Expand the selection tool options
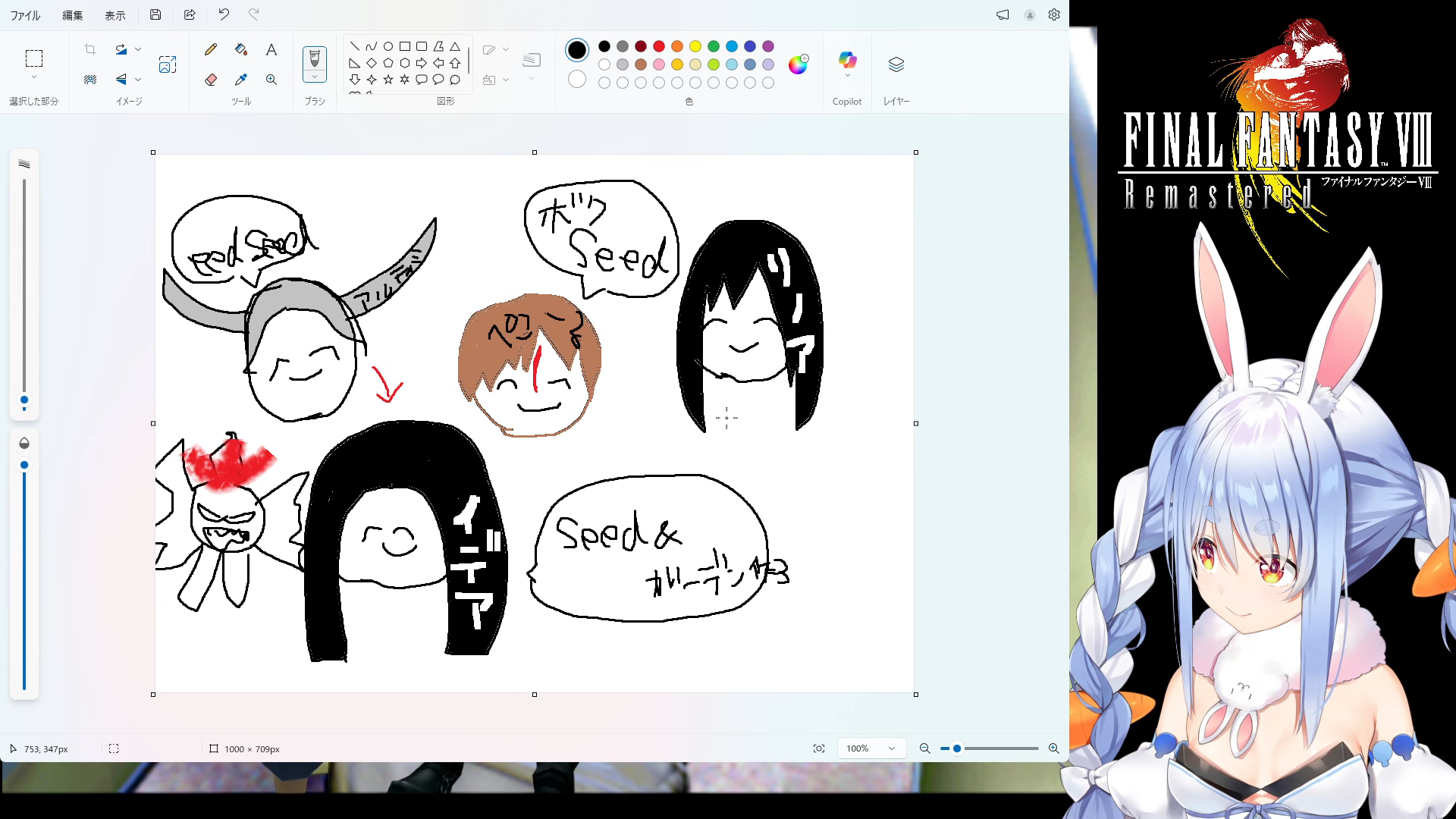 click(x=33, y=77)
